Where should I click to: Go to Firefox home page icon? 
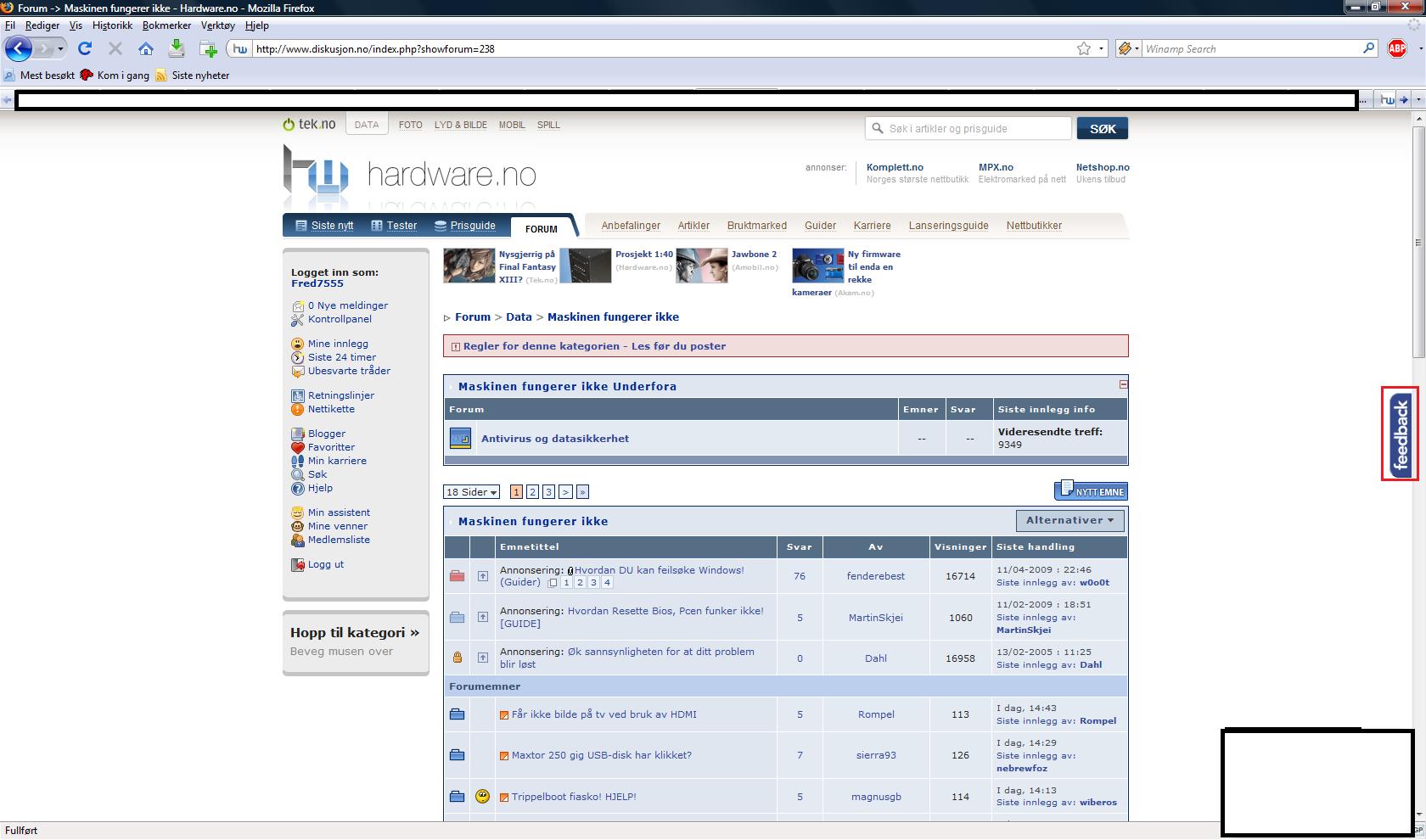tap(146, 48)
